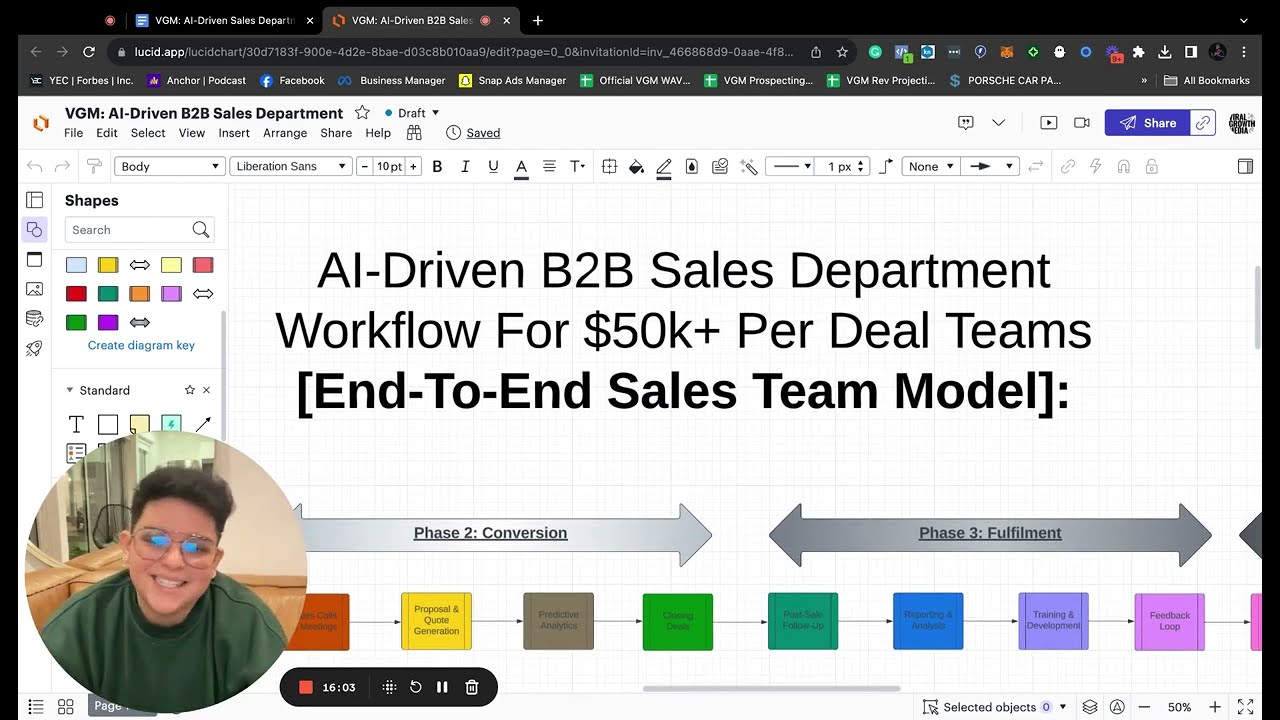Open the text options T dropdown
1280x720 pixels.
(x=577, y=166)
